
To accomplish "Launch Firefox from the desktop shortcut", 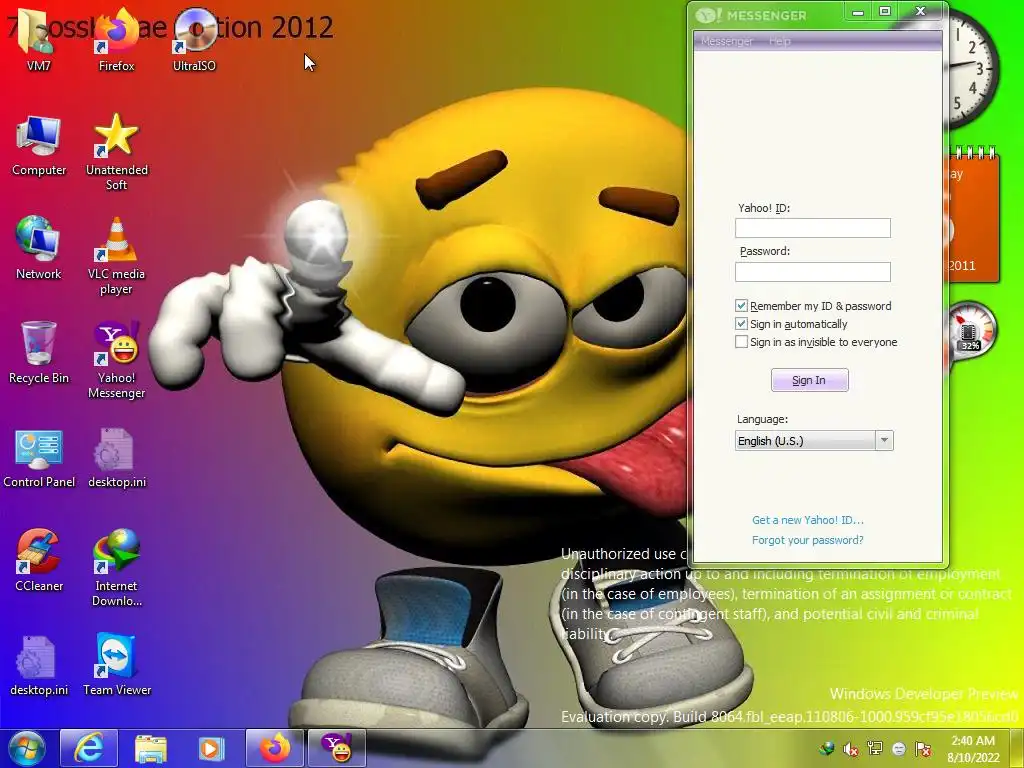I will tap(116, 38).
